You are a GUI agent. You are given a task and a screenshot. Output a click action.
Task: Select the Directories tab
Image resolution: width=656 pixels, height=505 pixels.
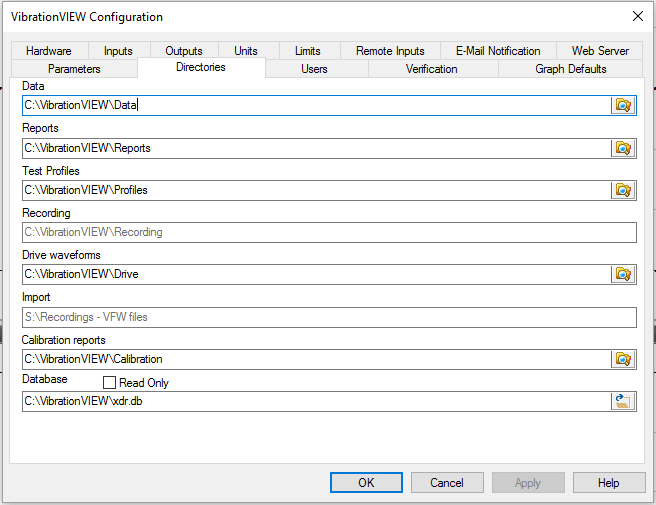(x=201, y=67)
